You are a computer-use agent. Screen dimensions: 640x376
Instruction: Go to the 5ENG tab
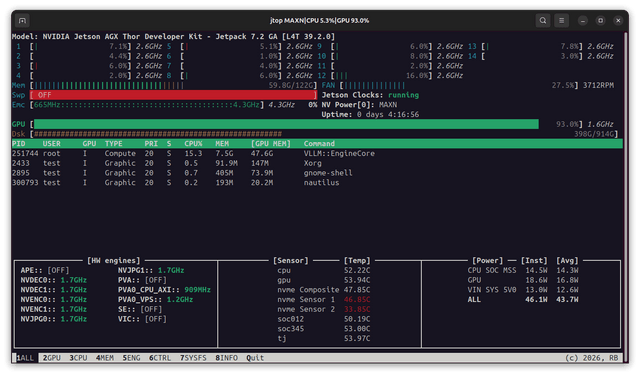[131, 358]
